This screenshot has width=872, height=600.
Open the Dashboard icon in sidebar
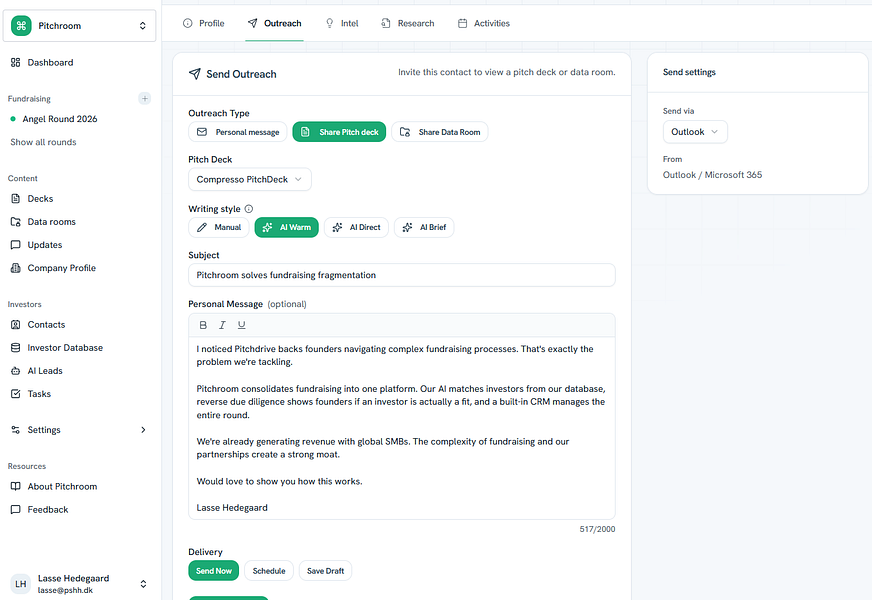point(16,62)
